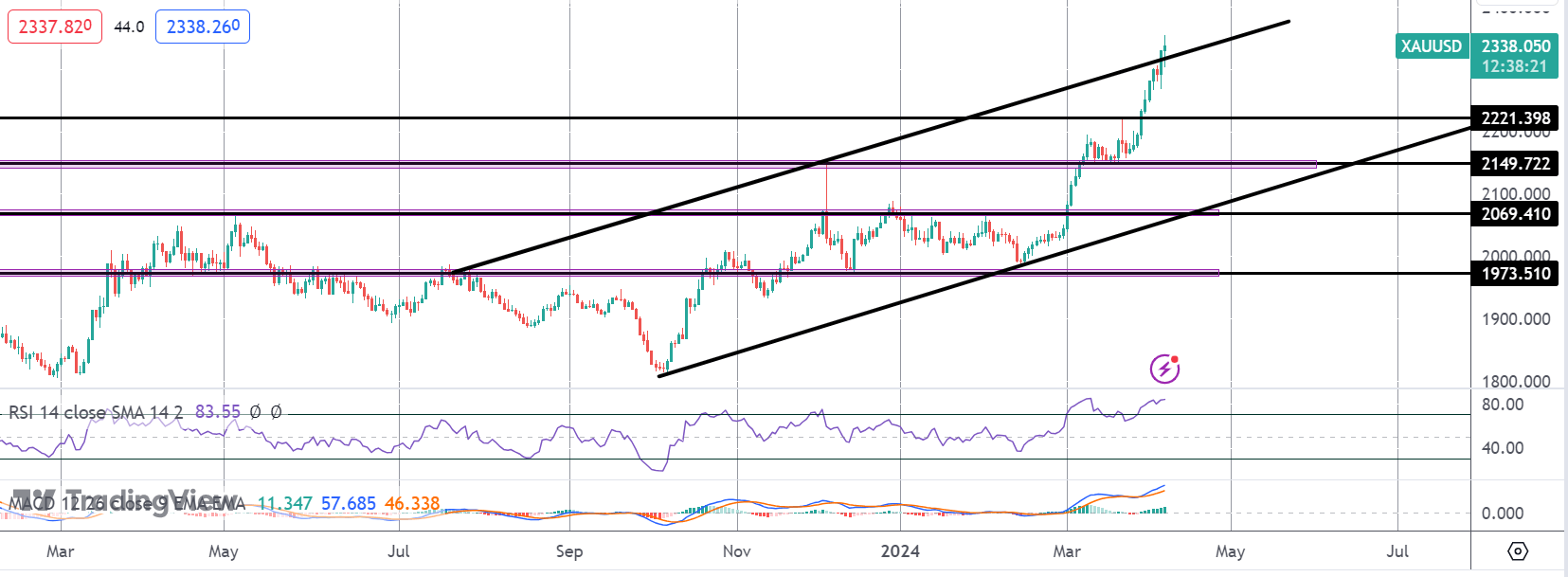Click the bar countdown 12:38:21
This screenshot has height=577, width=1568.
(1514, 66)
